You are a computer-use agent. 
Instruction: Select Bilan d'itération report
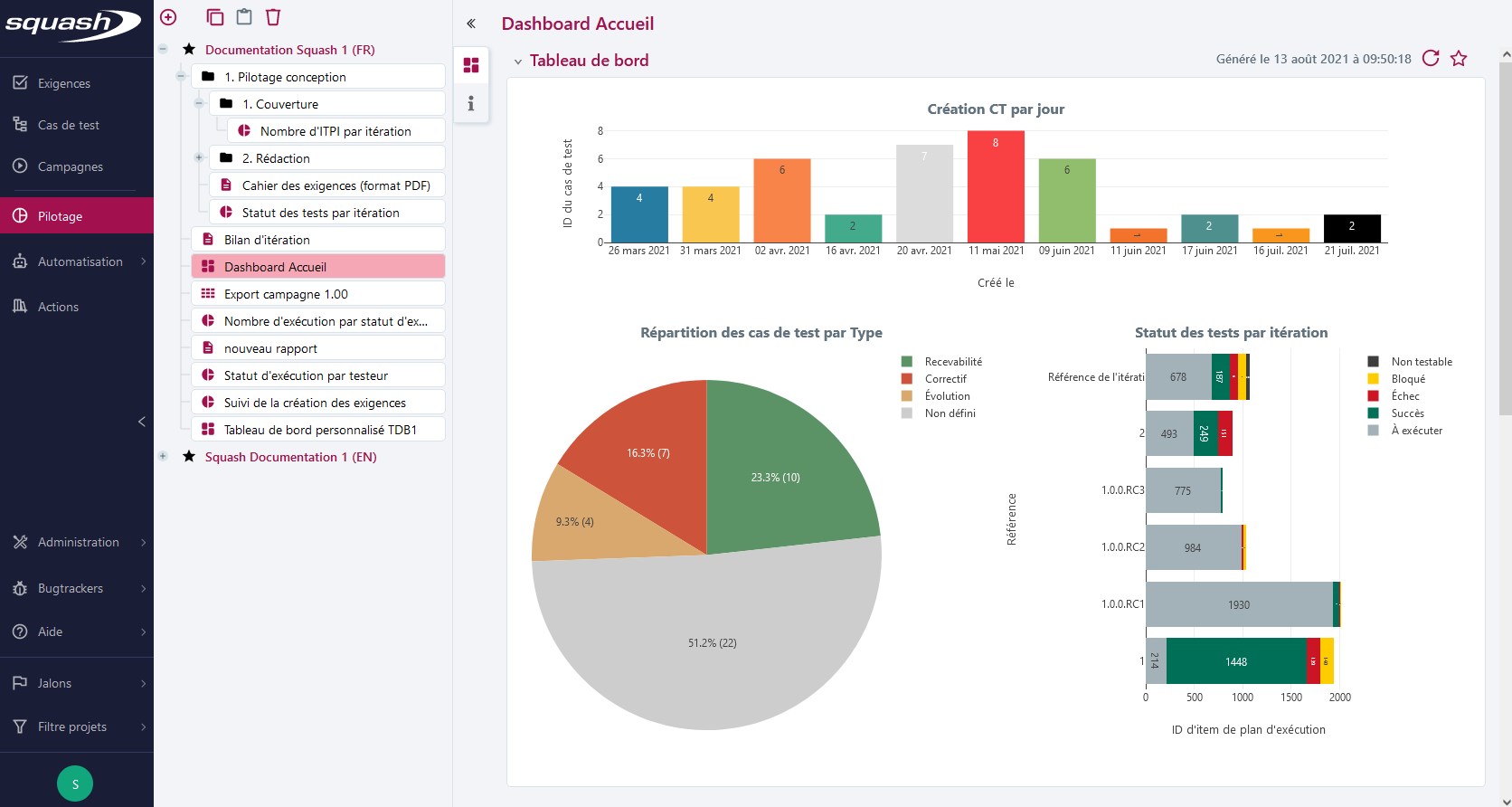[x=267, y=240]
